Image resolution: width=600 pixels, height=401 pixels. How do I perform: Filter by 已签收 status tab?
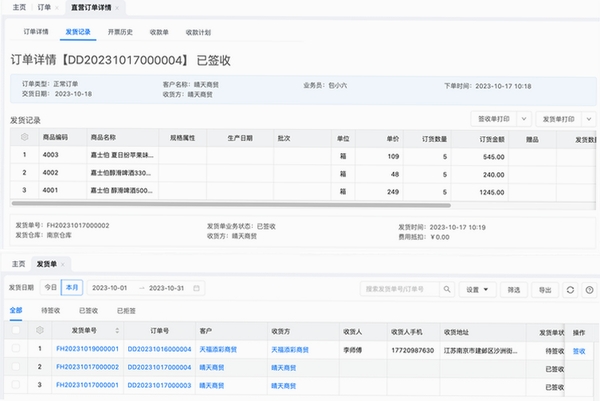point(88,310)
